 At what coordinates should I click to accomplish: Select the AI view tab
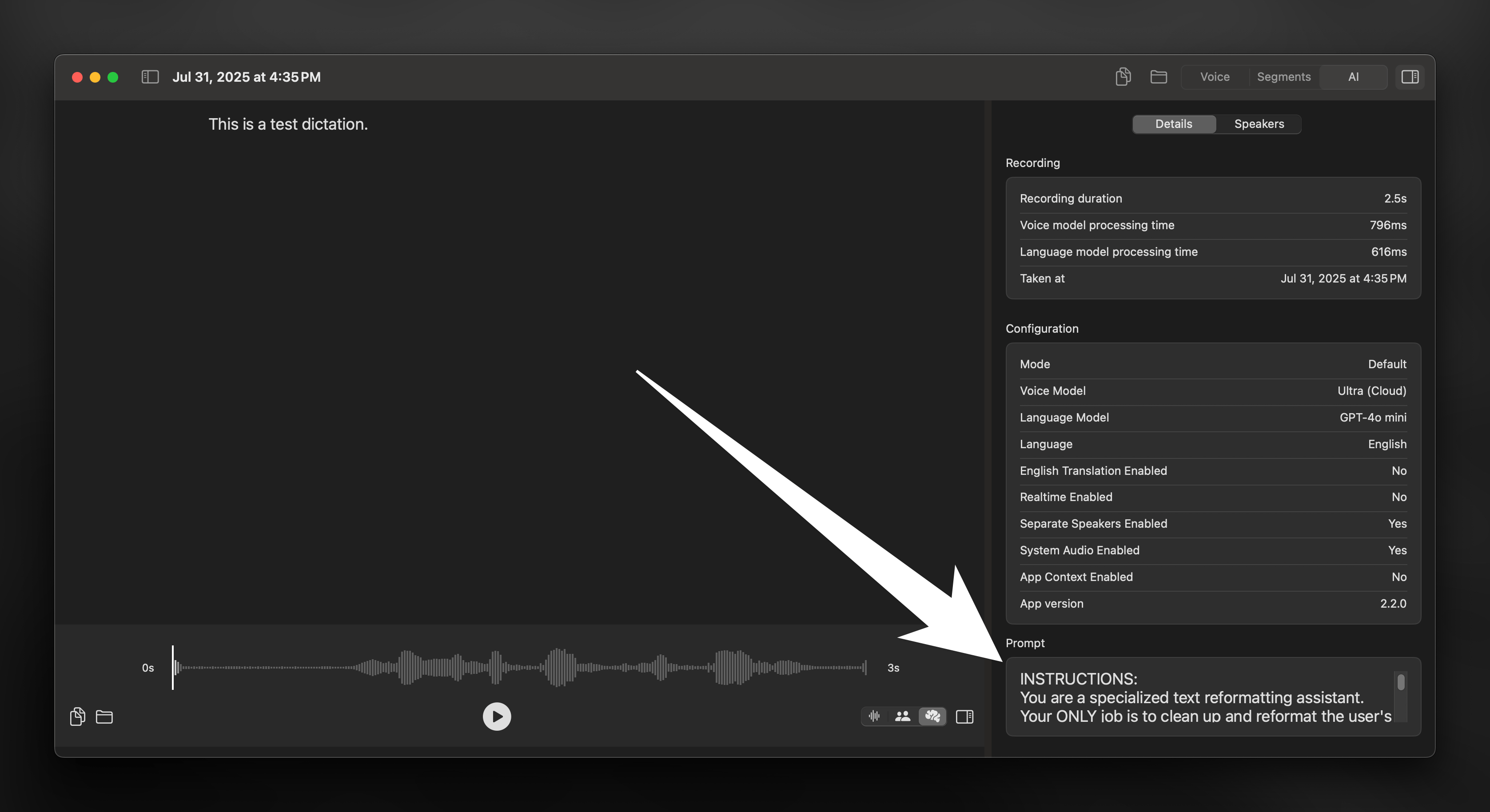coord(1353,76)
